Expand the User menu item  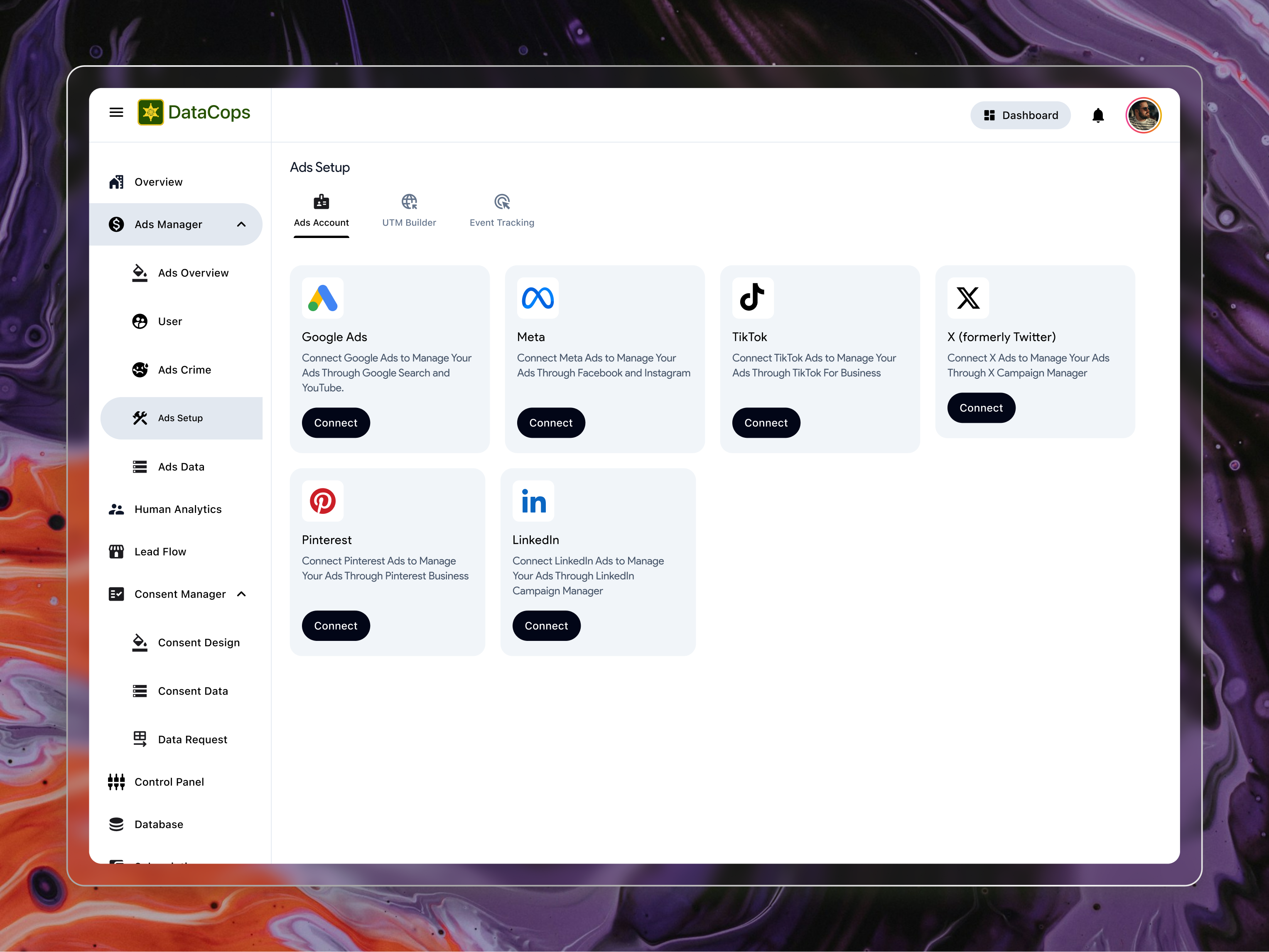tap(169, 321)
